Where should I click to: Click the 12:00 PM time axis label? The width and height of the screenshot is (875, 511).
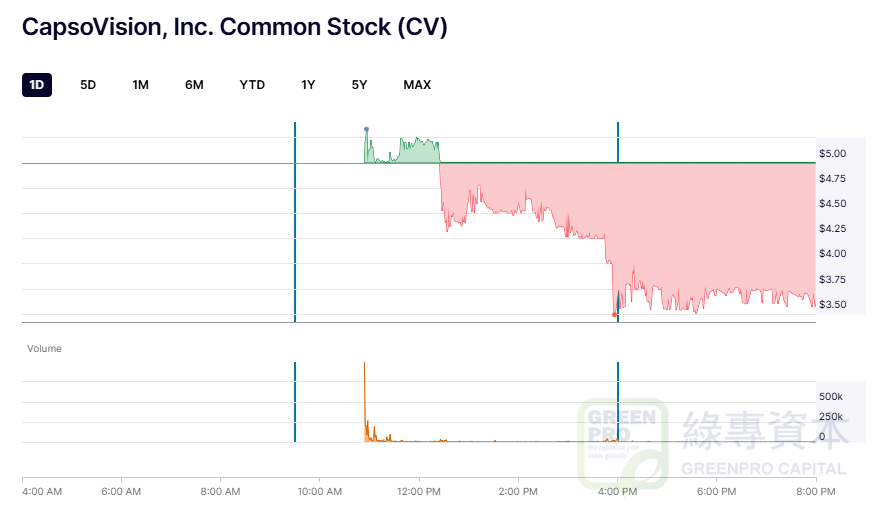(418, 491)
